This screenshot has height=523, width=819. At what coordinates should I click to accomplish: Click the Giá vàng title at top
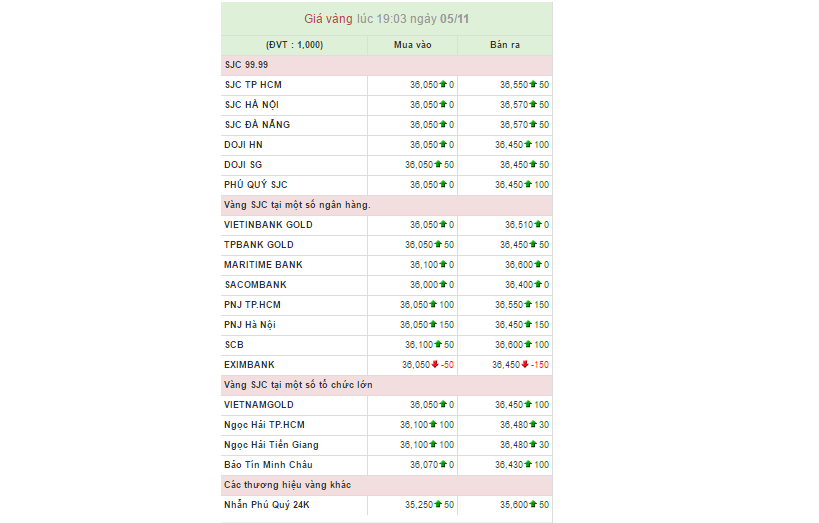point(386,19)
